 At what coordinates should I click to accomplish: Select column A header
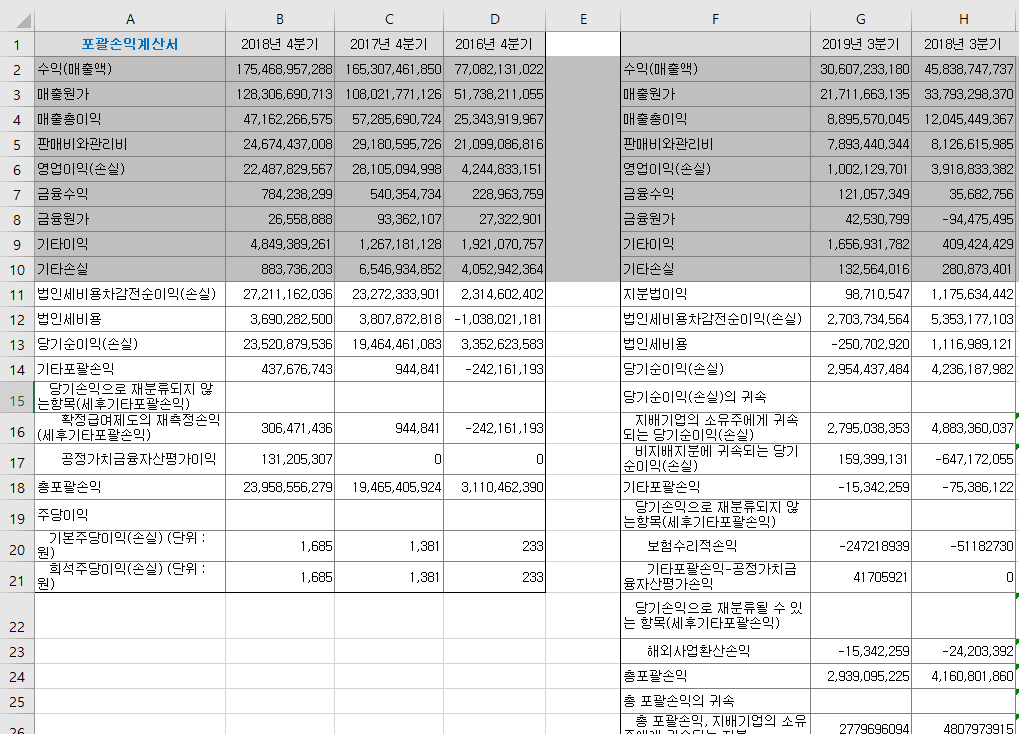130,20
